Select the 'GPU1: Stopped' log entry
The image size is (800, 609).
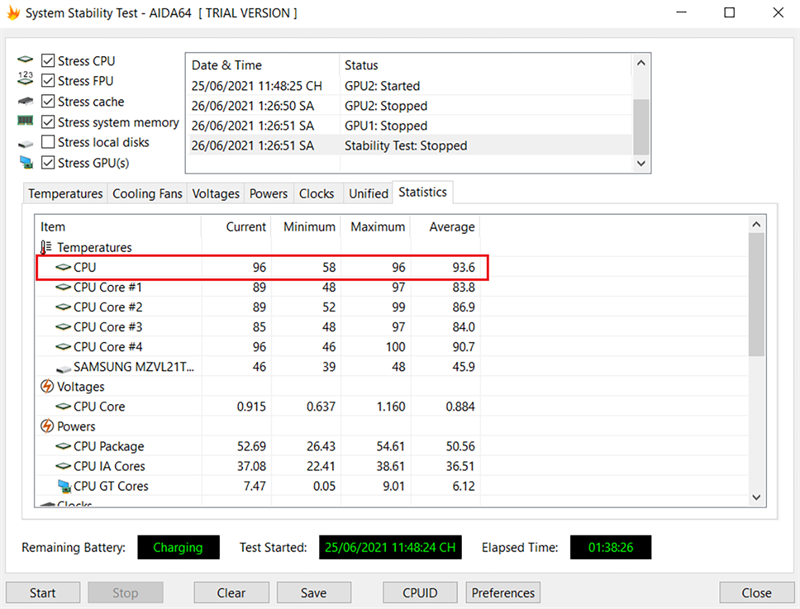(x=410, y=125)
